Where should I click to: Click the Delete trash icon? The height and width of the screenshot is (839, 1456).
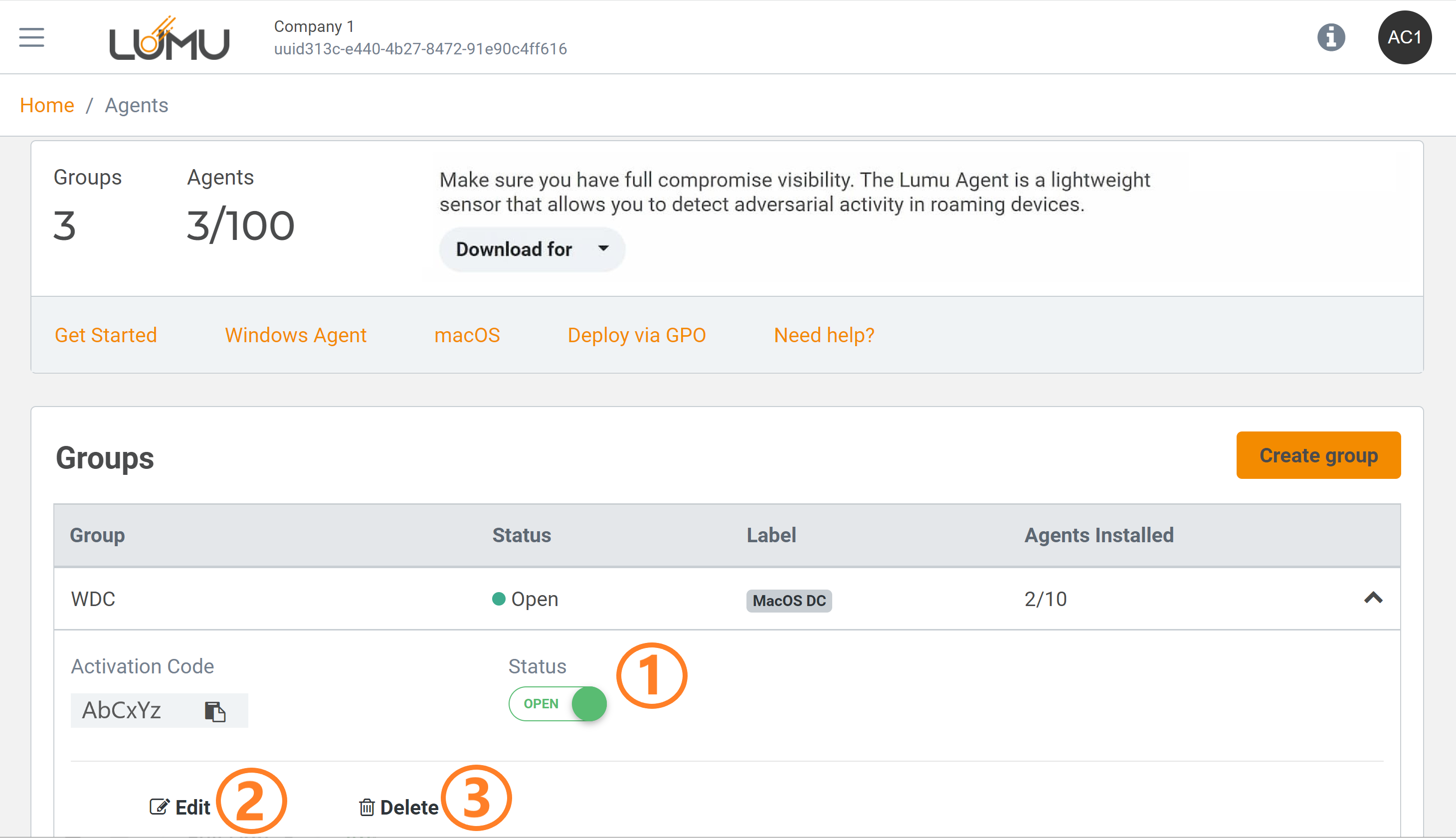(367, 807)
